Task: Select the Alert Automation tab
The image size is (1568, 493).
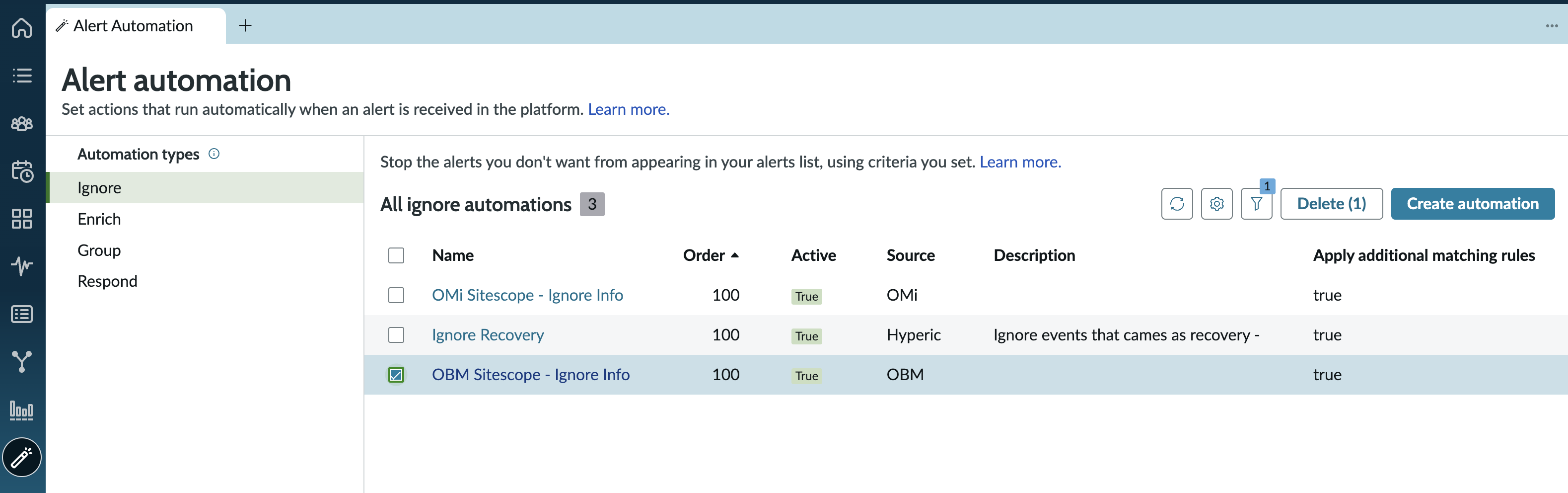Action: [x=135, y=26]
